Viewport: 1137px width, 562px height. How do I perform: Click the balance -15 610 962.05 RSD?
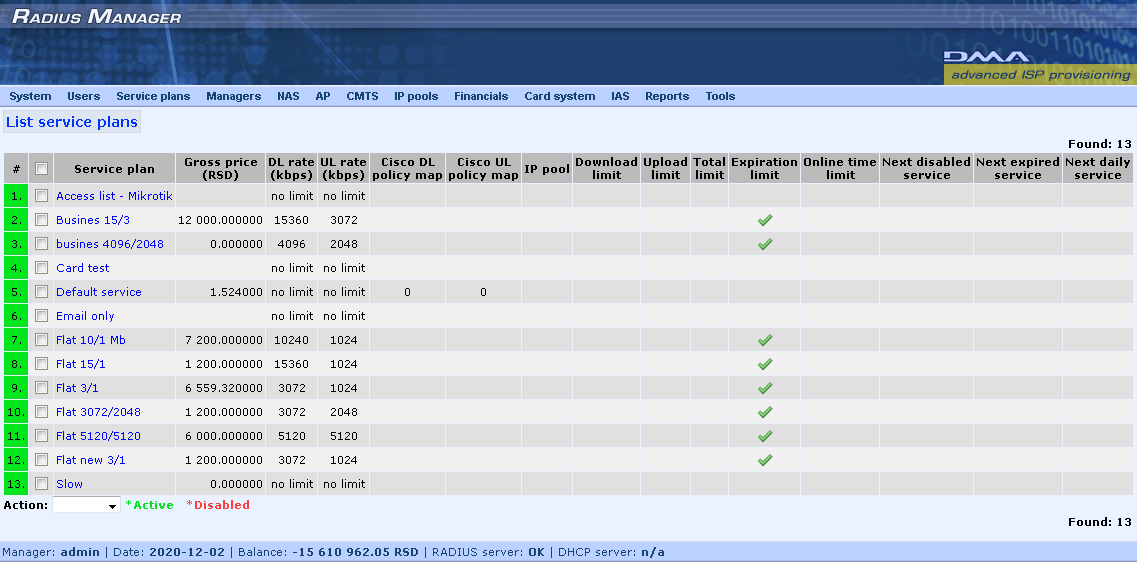point(355,552)
